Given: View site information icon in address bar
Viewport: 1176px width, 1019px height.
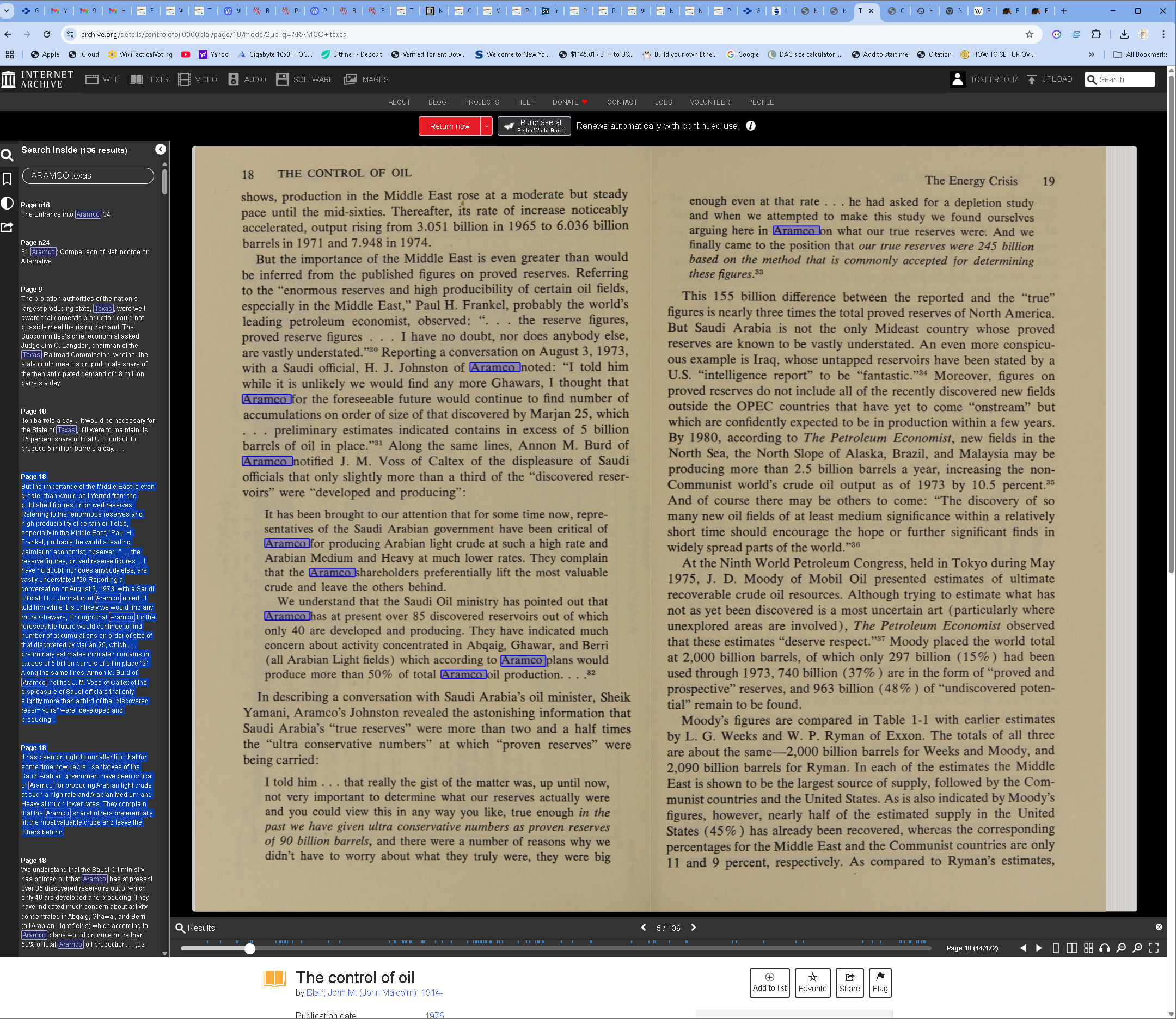Looking at the screenshot, I should [x=70, y=34].
